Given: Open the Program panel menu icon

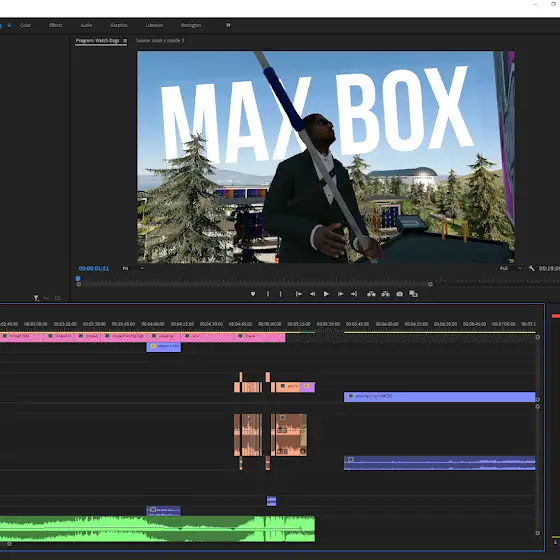Looking at the screenshot, I should point(125,41).
